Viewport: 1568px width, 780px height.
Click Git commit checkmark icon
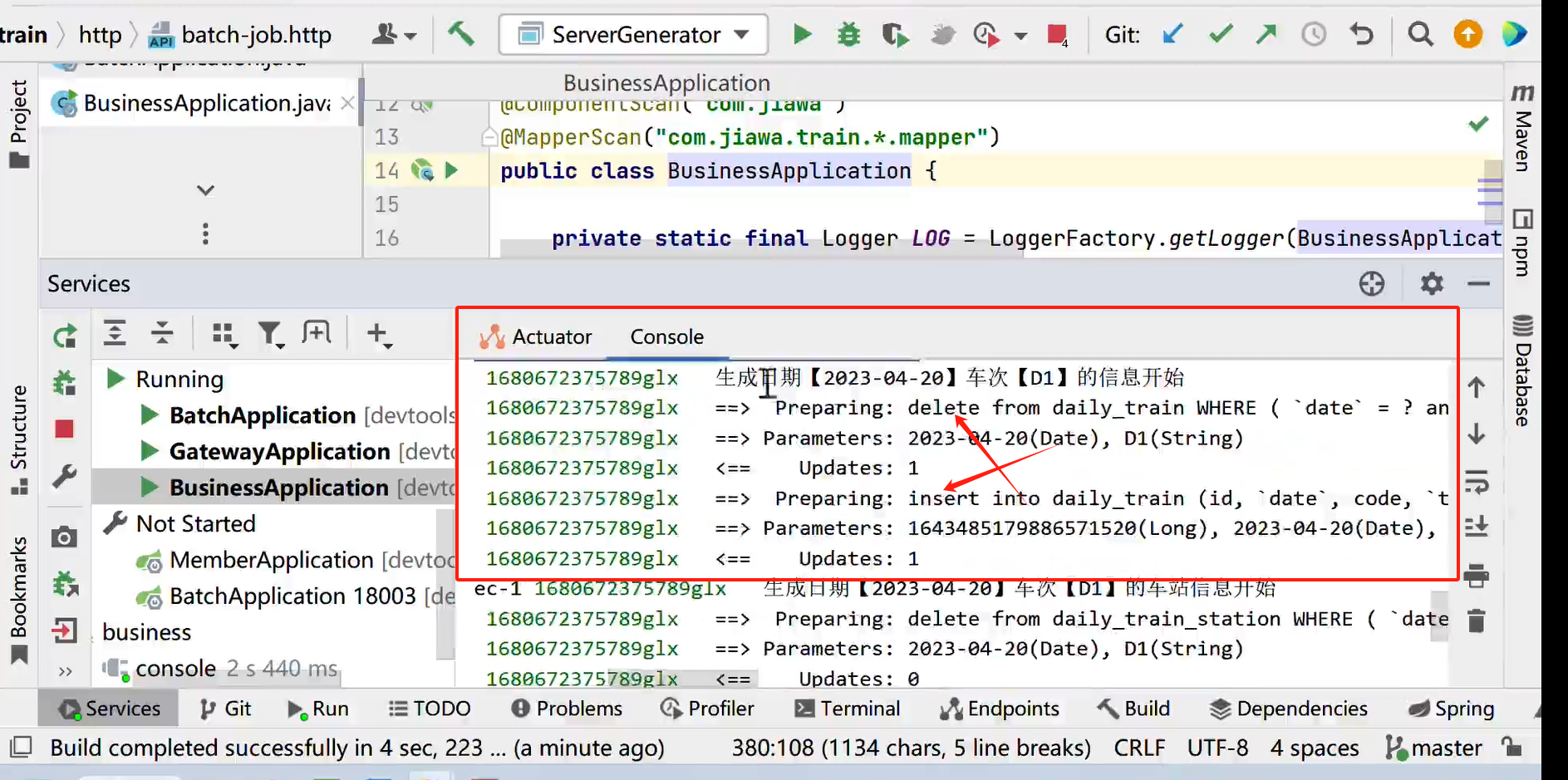(x=1220, y=34)
